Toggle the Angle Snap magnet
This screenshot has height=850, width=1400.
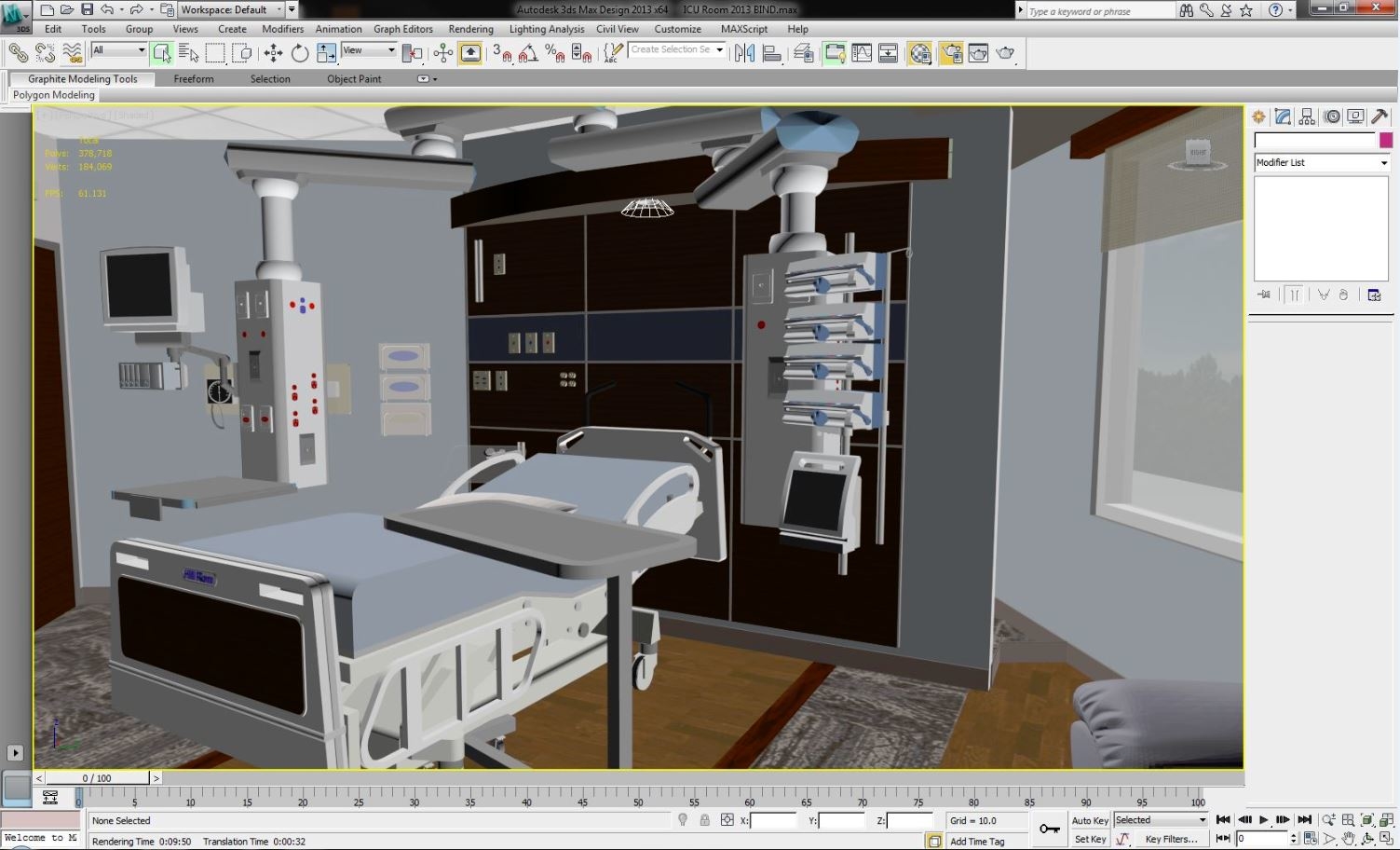click(x=530, y=54)
